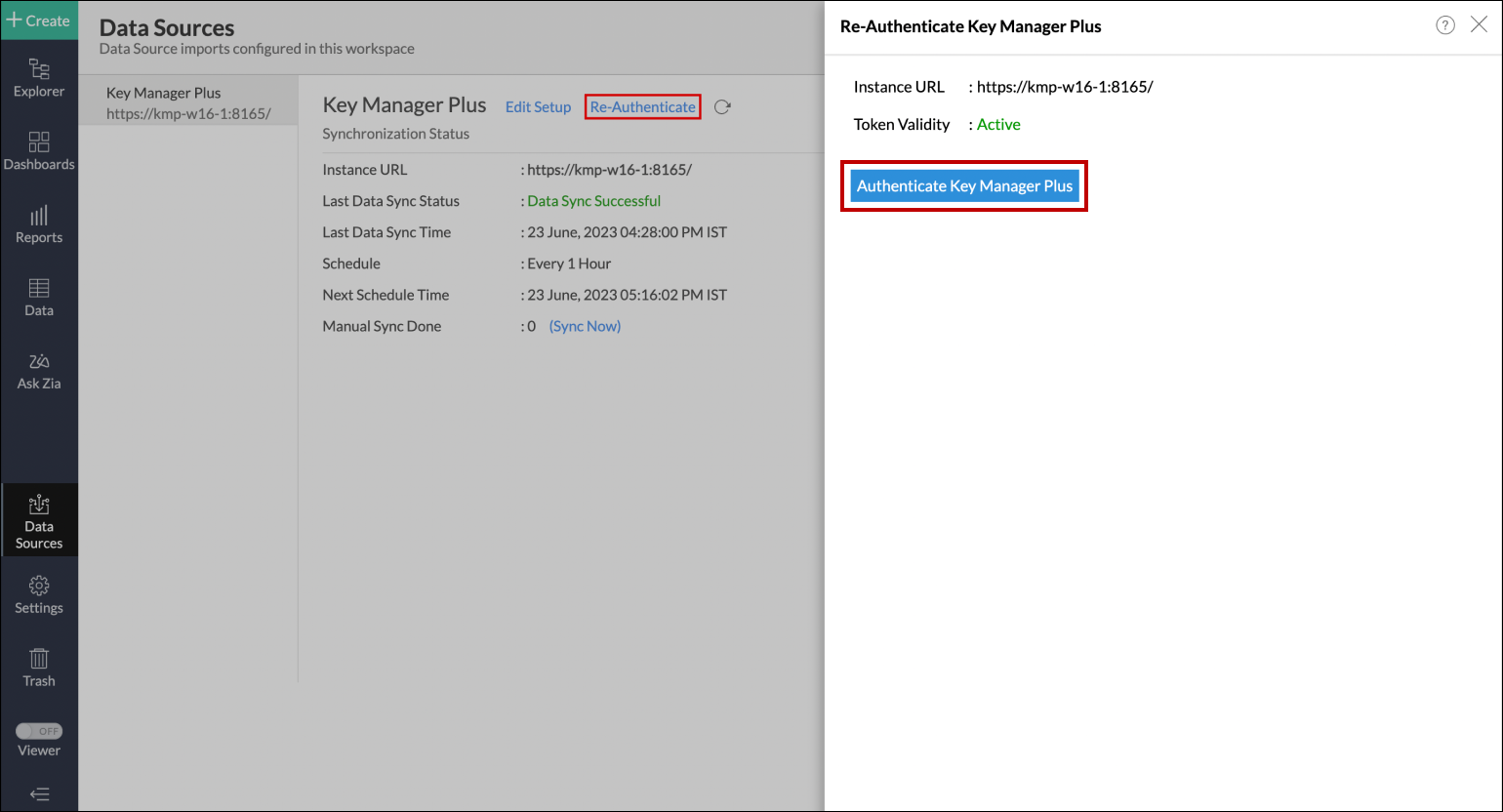This screenshot has height=812, width=1503.
Task: Click the Re-Authenticate Key Manager Plus title
Action: pos(970,26)
